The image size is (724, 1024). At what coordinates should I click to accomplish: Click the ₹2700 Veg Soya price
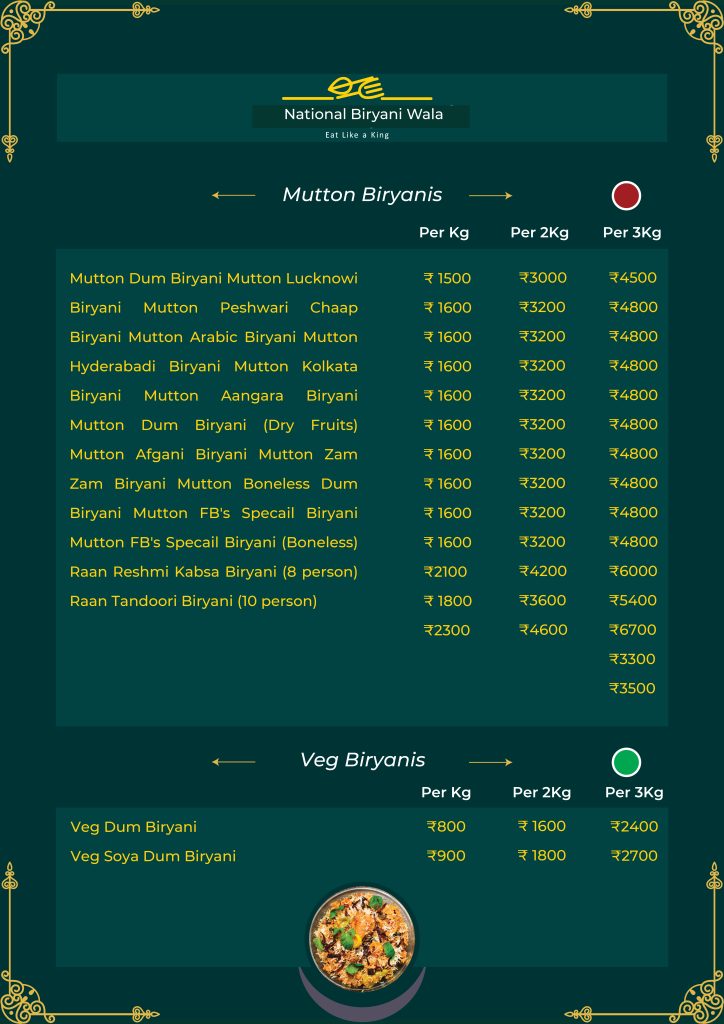click(634, 856)
